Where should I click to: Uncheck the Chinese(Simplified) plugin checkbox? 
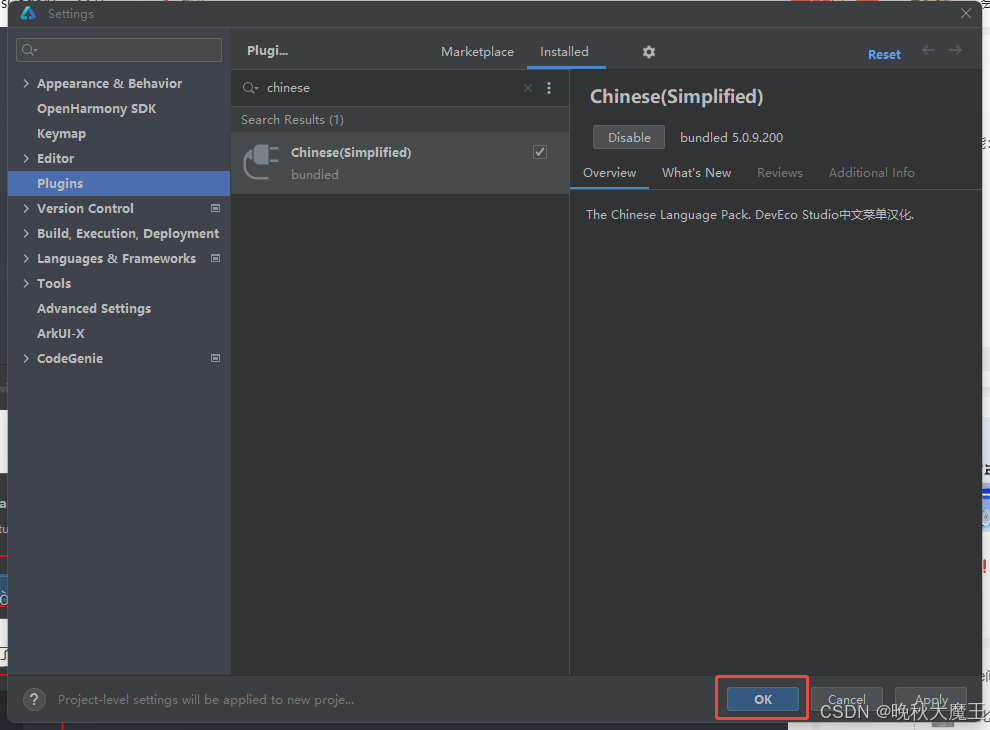(x=540, y=152)
